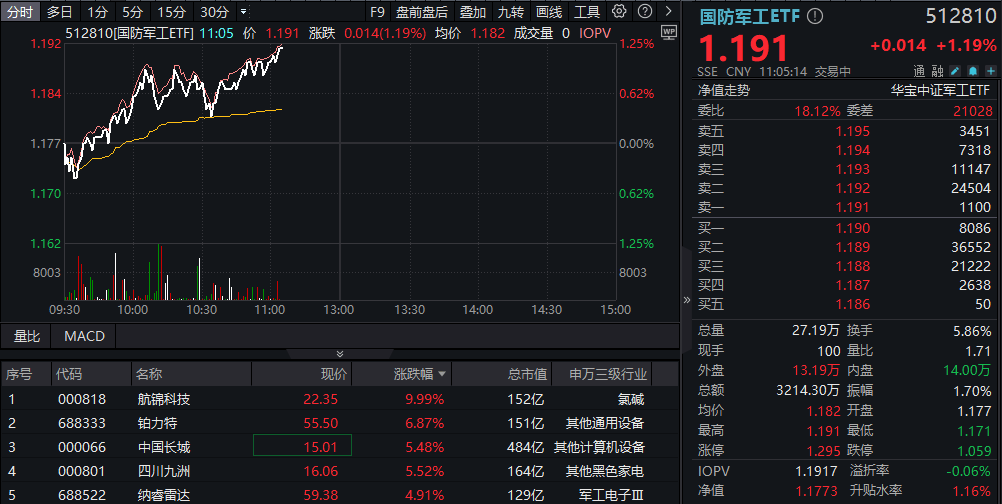This screenshot has height=504, width=1002.
Task: Click the WP monitor icon on chart
Action: click(668, 33)
